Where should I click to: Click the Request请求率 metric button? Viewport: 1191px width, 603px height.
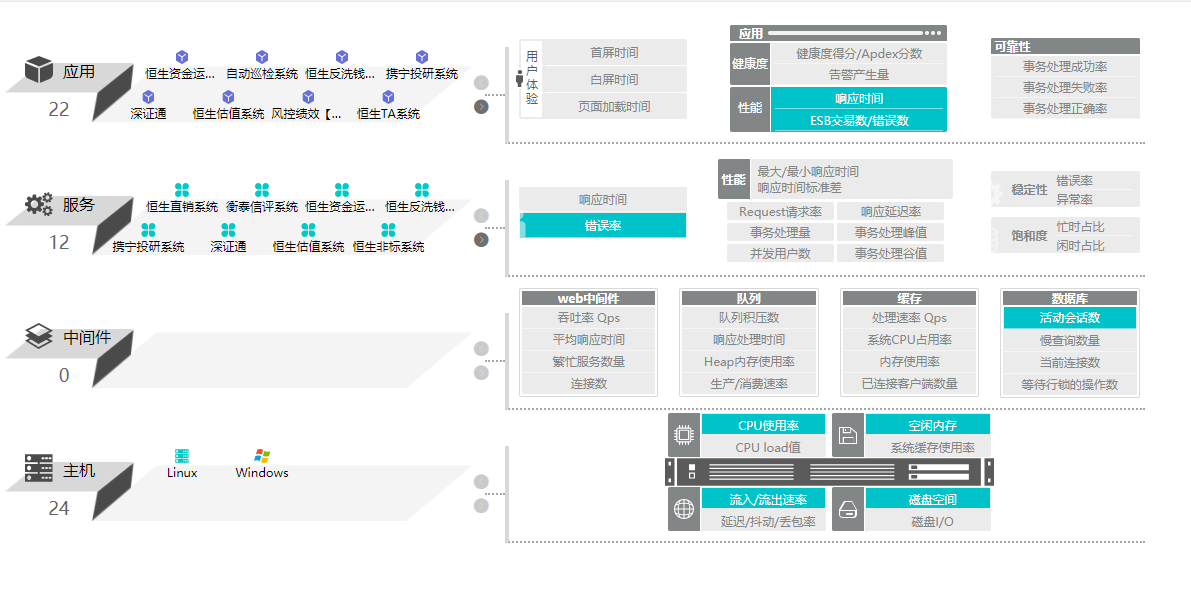coord(780,212)
